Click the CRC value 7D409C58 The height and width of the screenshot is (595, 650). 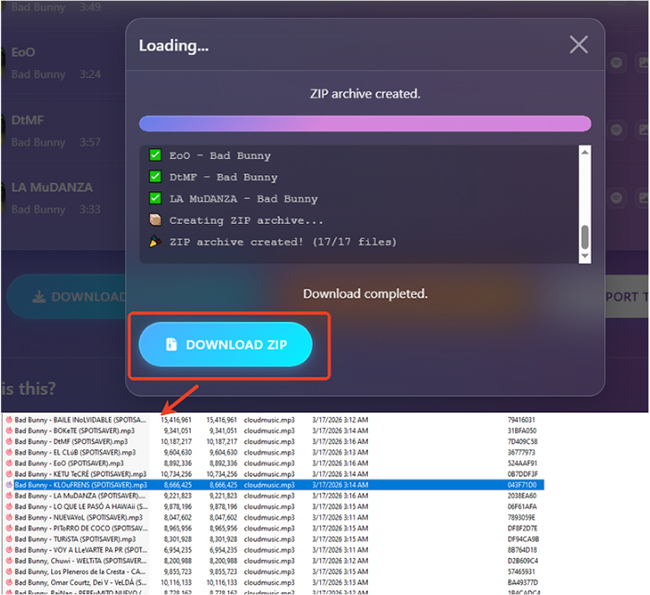(x=522, y=441)
